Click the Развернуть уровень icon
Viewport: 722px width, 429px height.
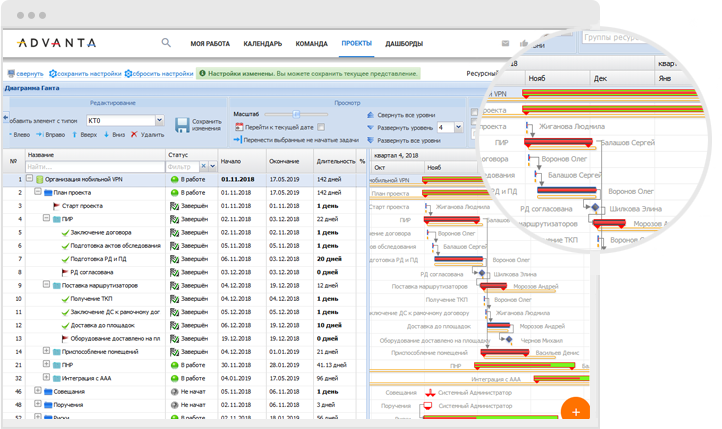[371, 128]
